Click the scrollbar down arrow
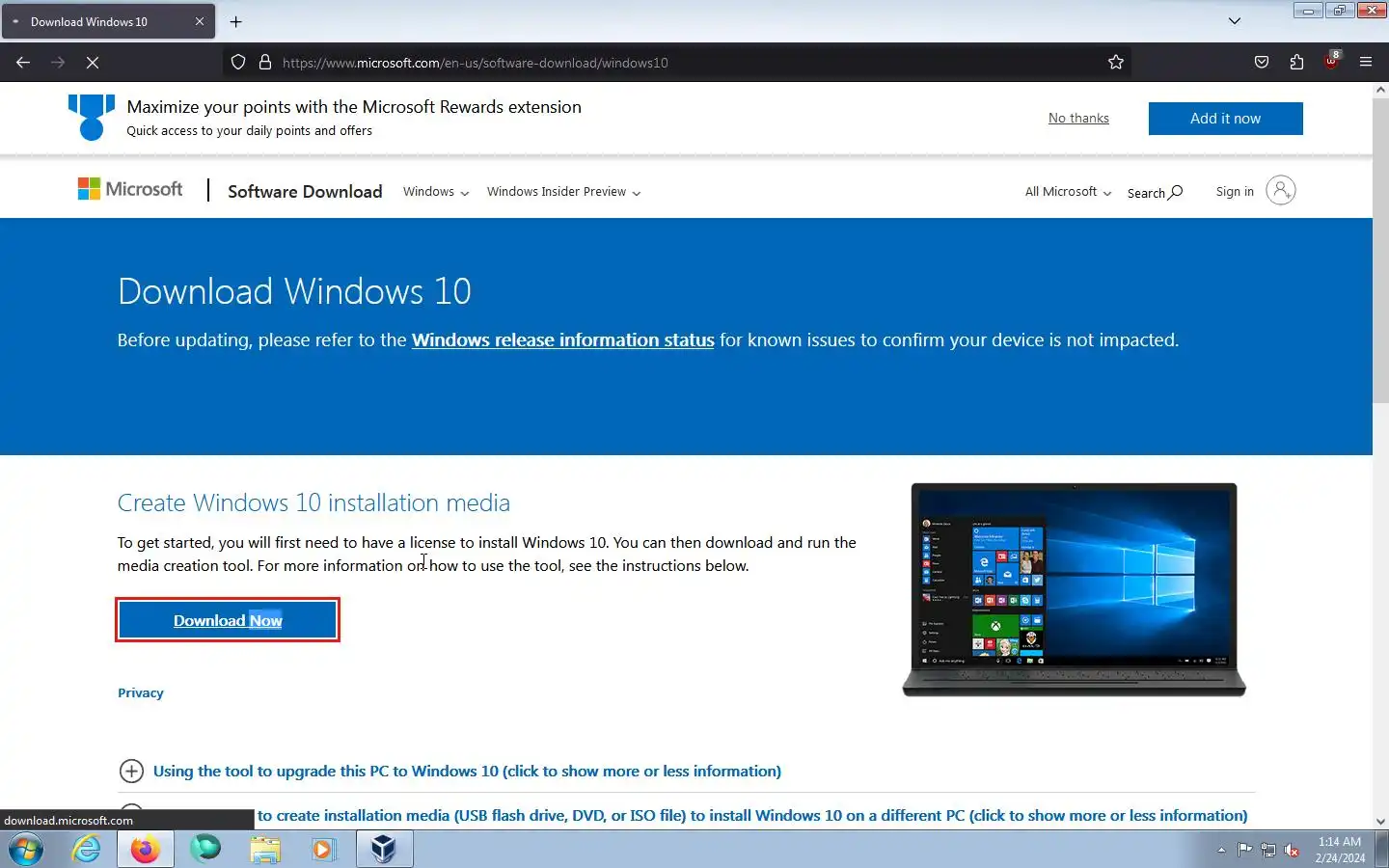Screen dimensions: 1389x868 tap(1380, 821)
